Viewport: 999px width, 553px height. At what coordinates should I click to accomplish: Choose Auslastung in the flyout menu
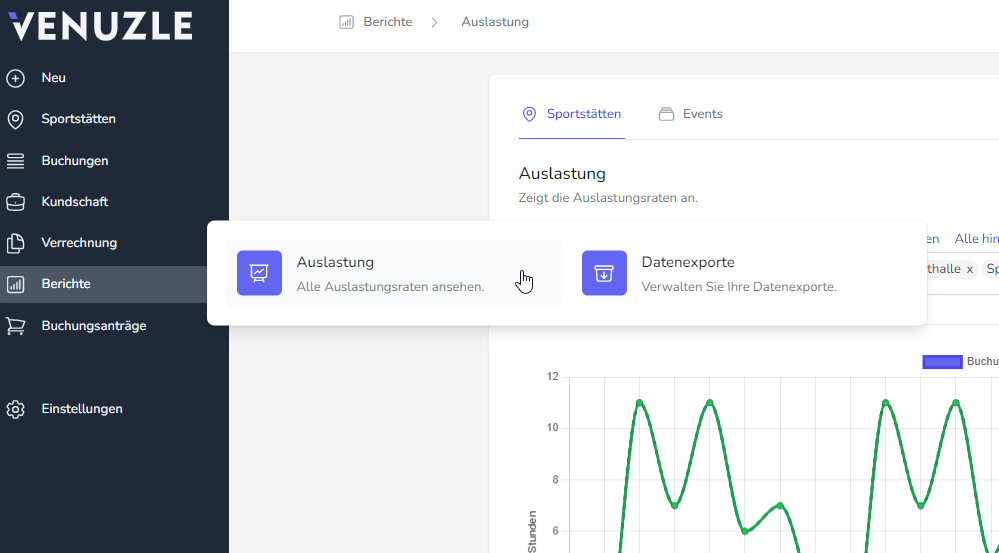click(394, 273)
